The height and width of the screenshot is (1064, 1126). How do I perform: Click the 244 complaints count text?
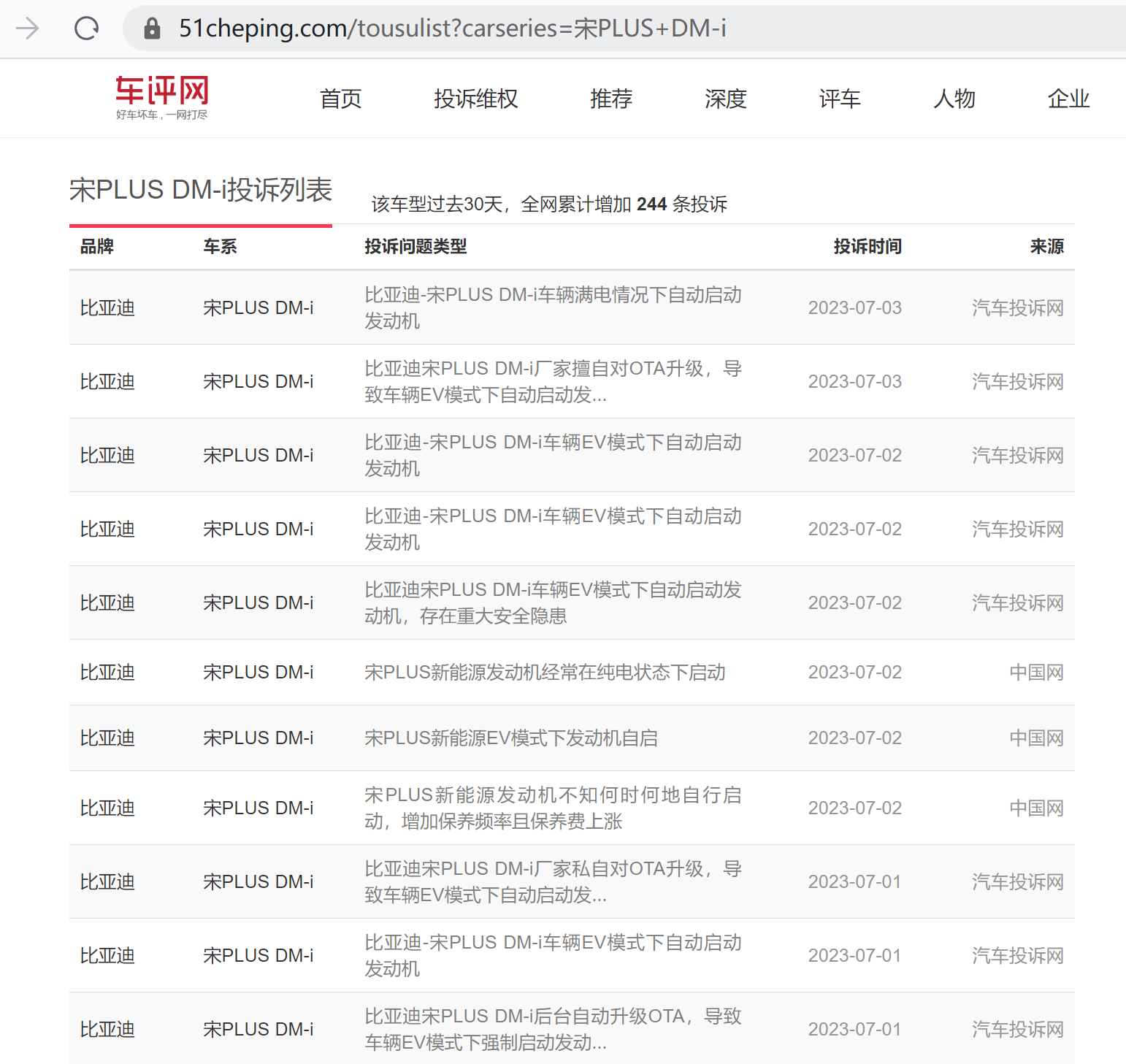pos(651,204)
